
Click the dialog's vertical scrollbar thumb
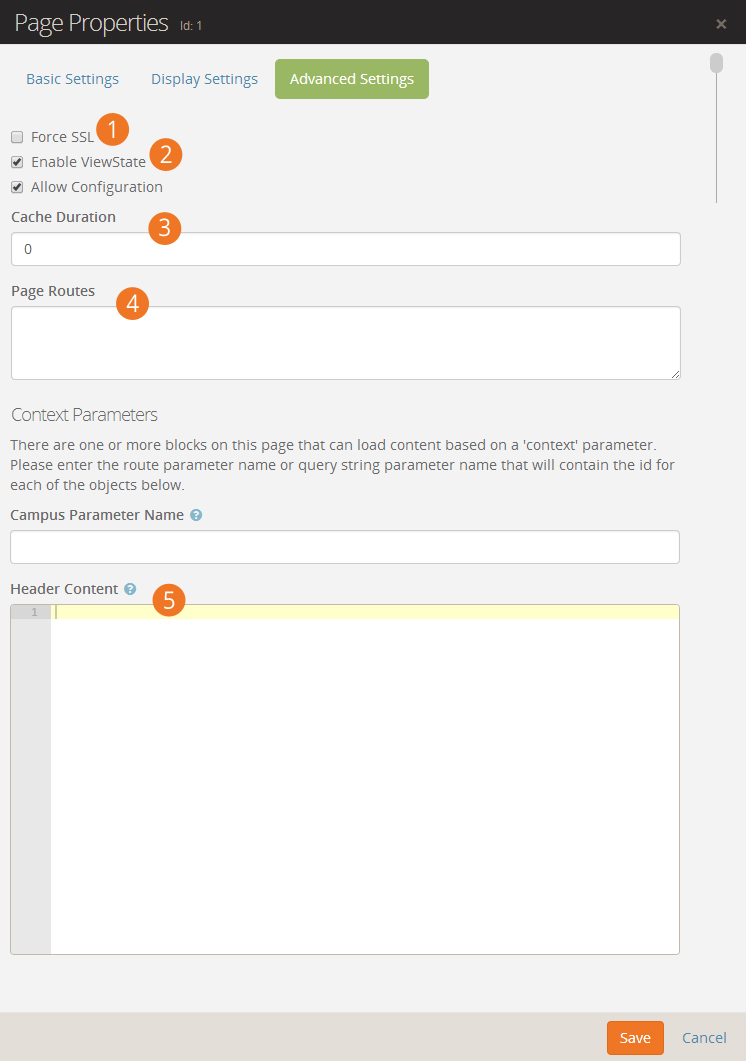point(716,63)
